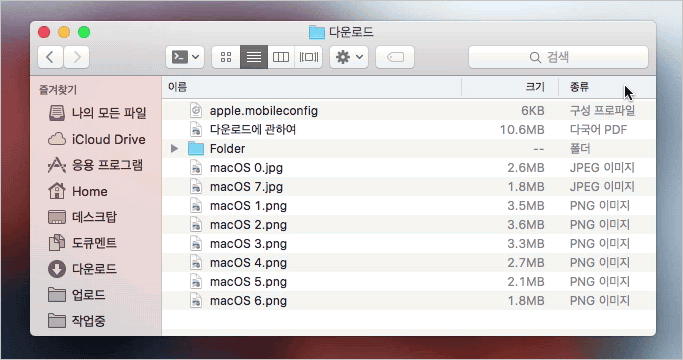
Task: Click the 폴더 kind value
Action: [580, 149]
